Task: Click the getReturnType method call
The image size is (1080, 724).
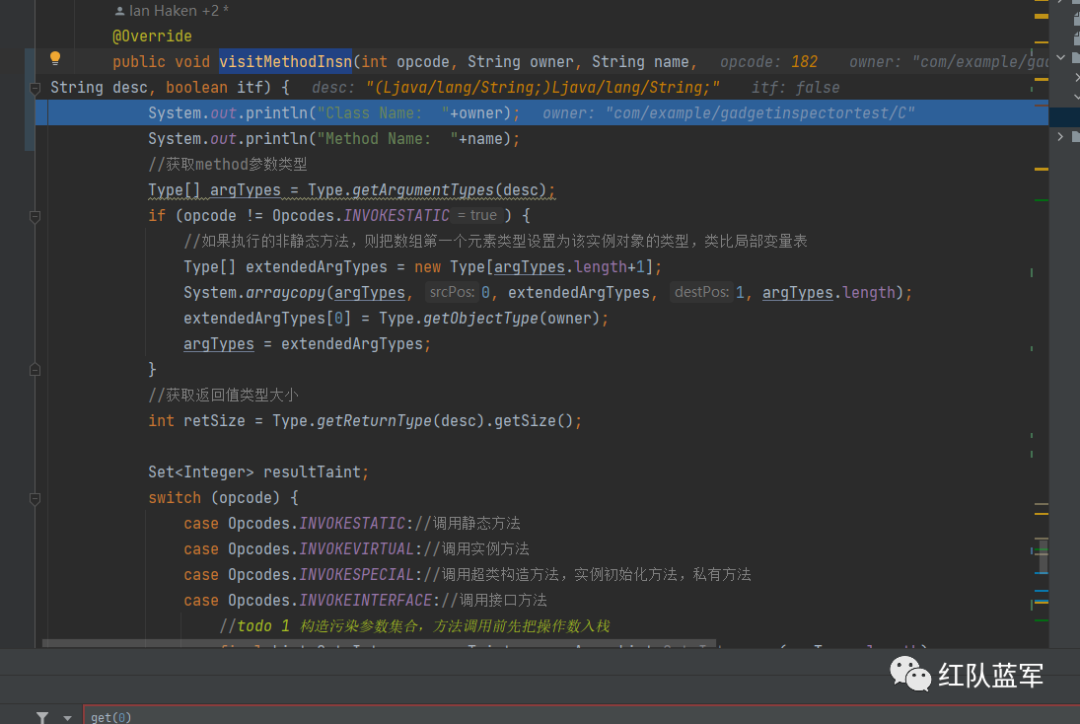Action: pyautogui.click(x=374, y=420)
